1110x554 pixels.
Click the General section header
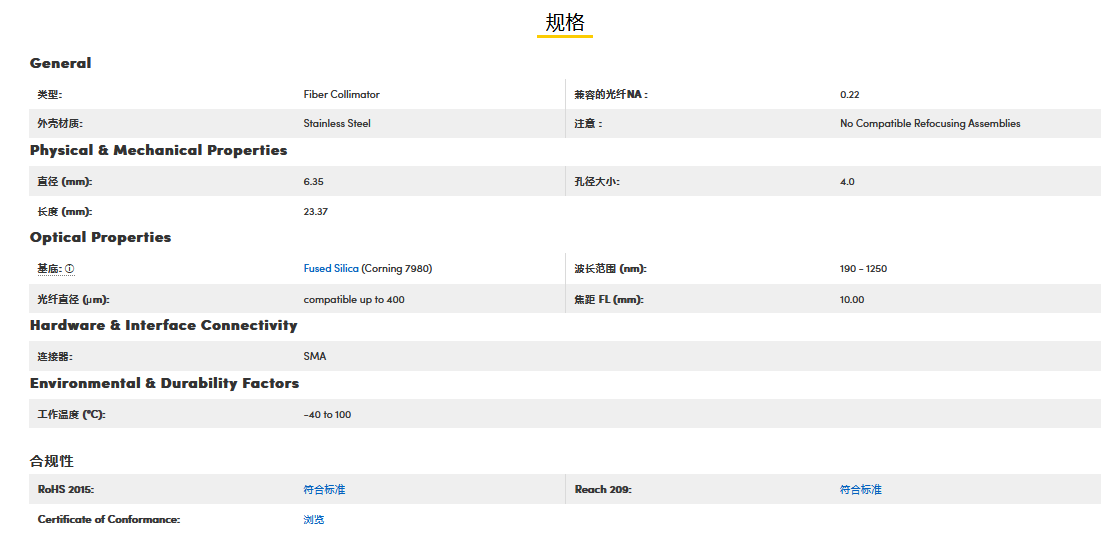(60, 63)
